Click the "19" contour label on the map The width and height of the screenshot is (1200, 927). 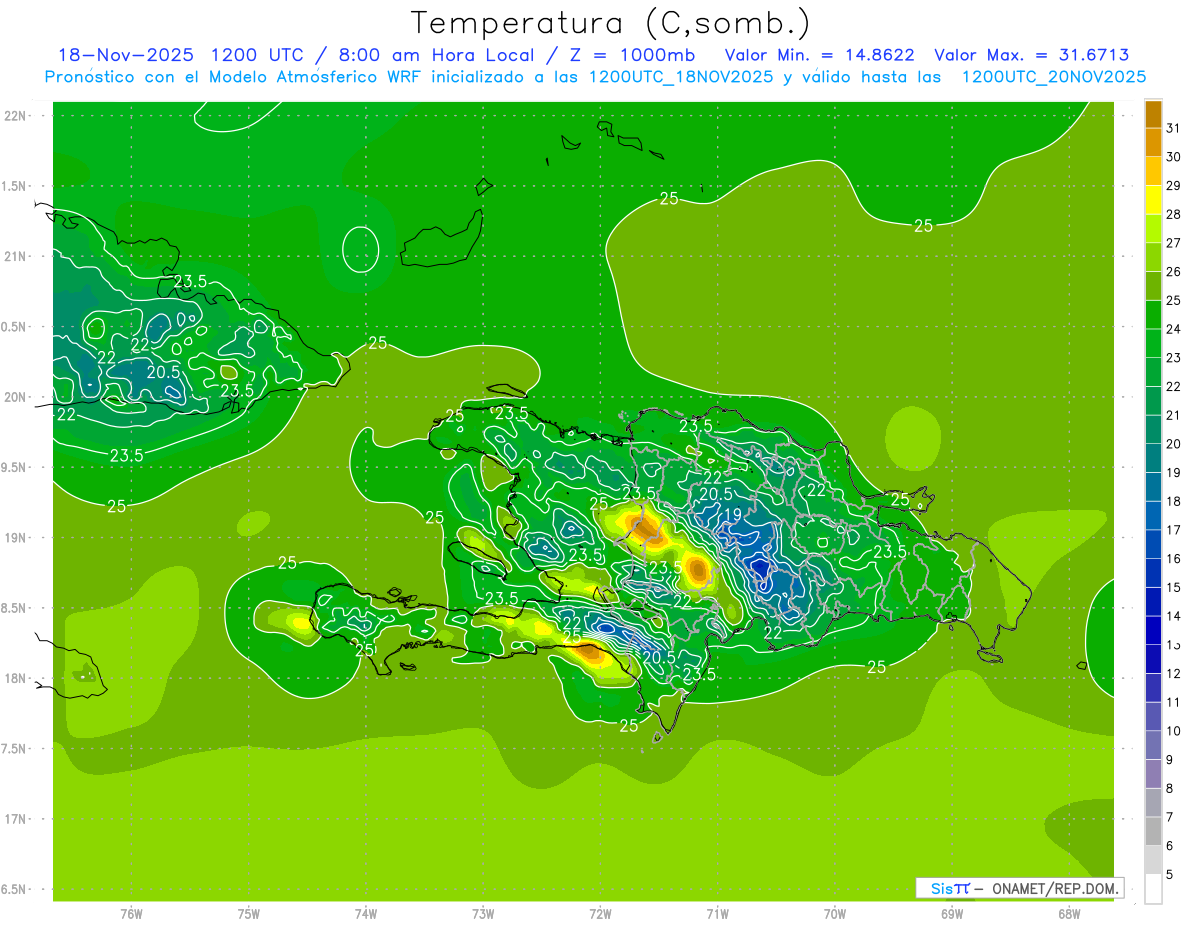733,515
